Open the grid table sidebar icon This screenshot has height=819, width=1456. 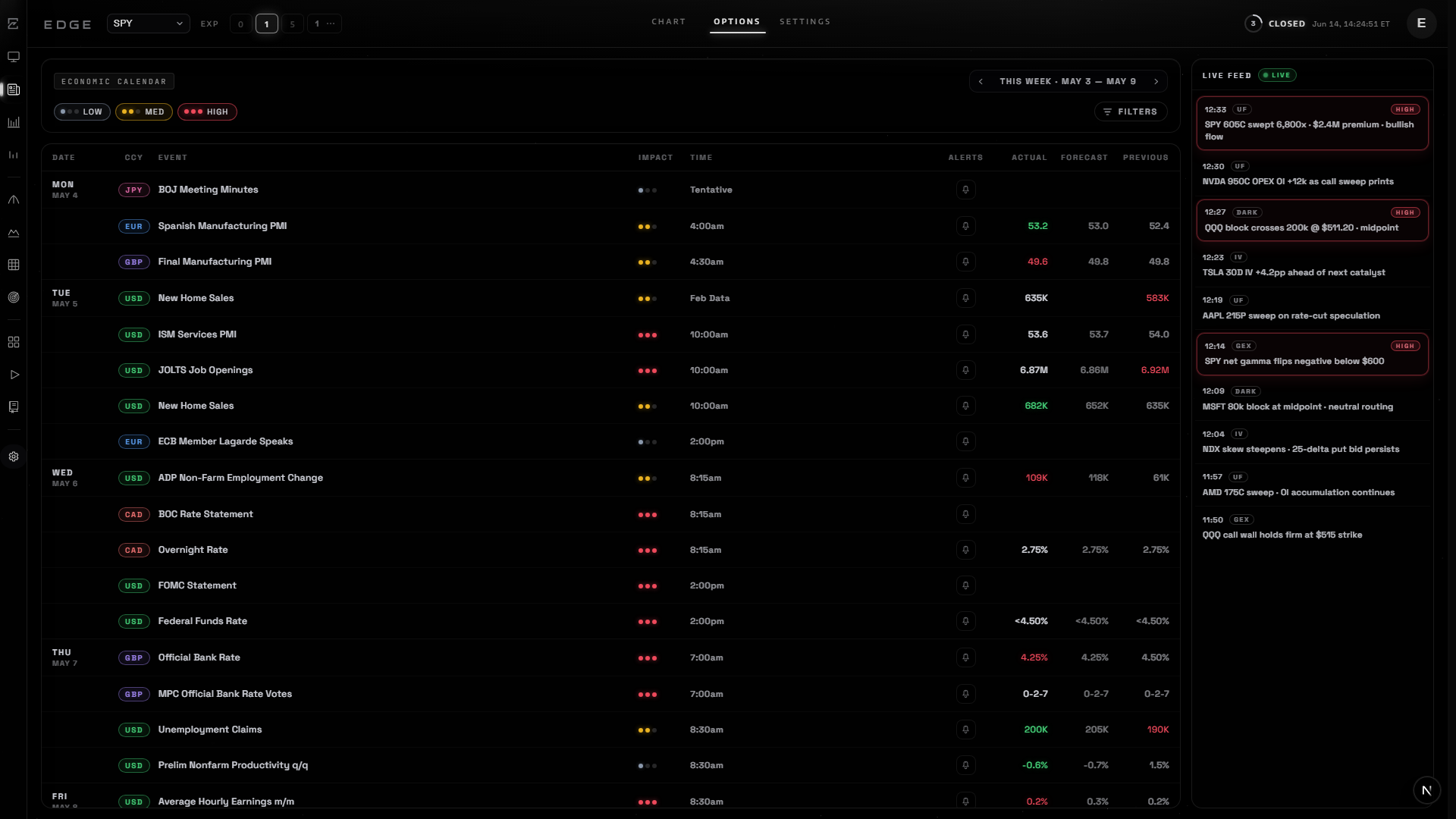tap(14, 265)
